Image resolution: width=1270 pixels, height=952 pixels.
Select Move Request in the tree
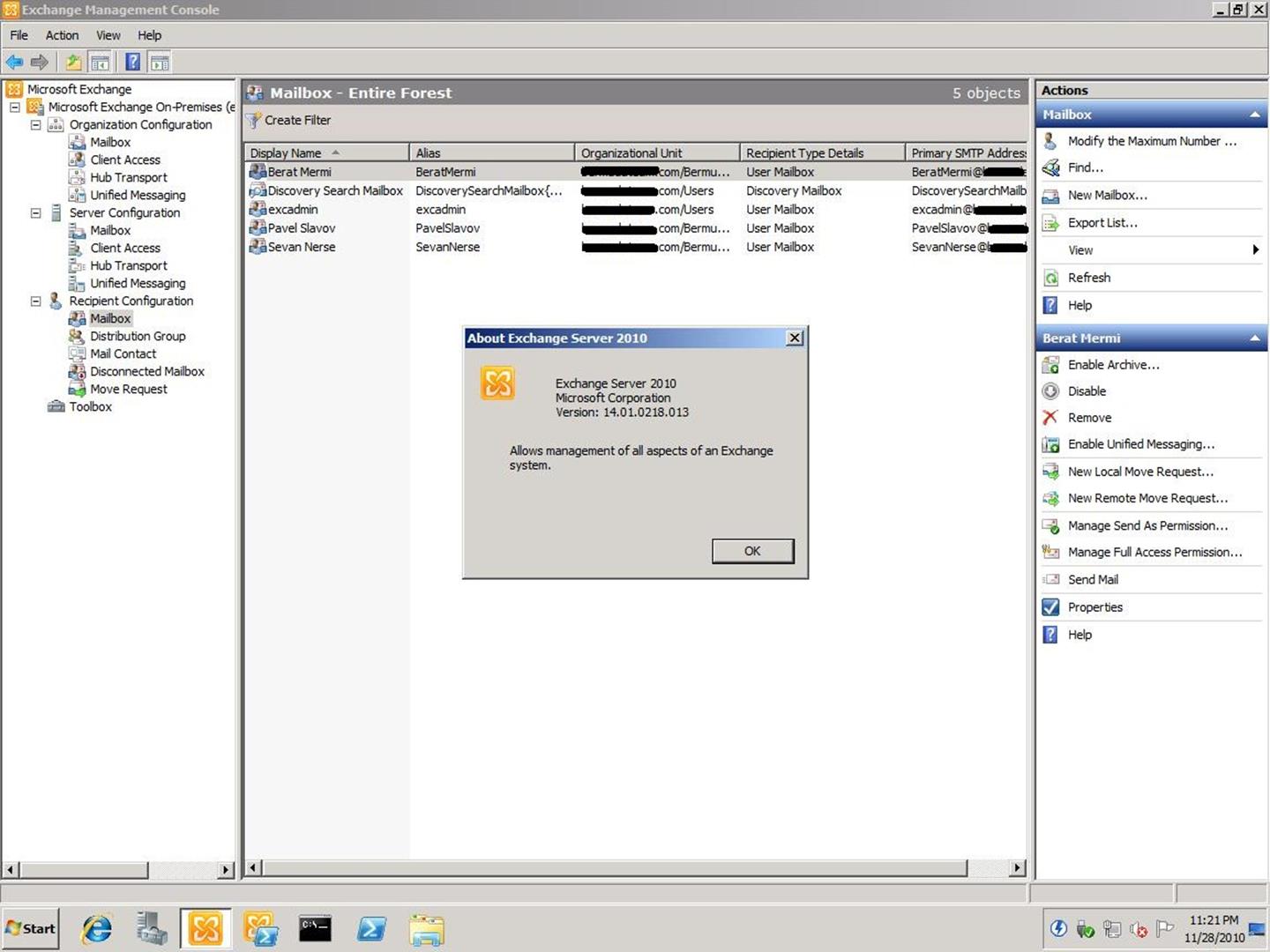click(x=128, y=389)
